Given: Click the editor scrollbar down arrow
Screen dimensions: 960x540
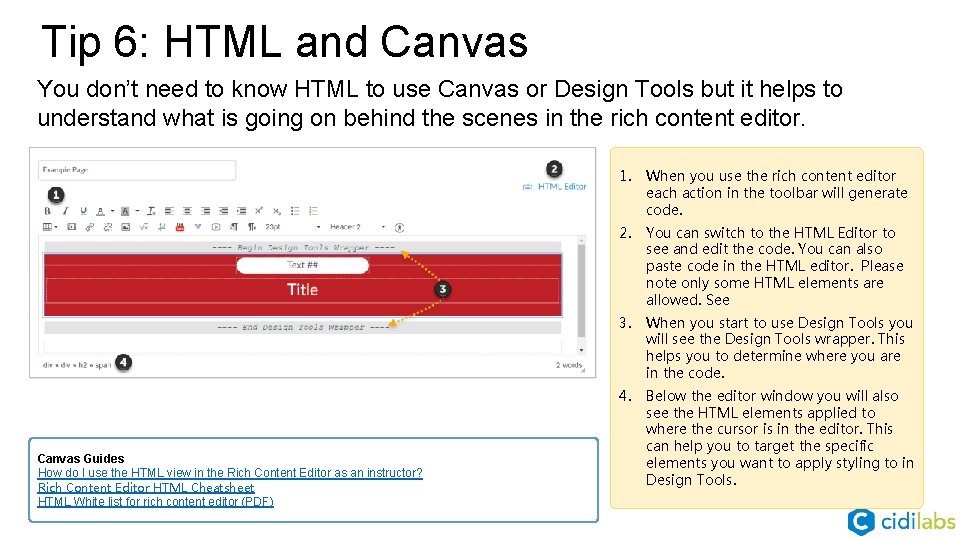Looking at the screenshot, I should (581, 350).
